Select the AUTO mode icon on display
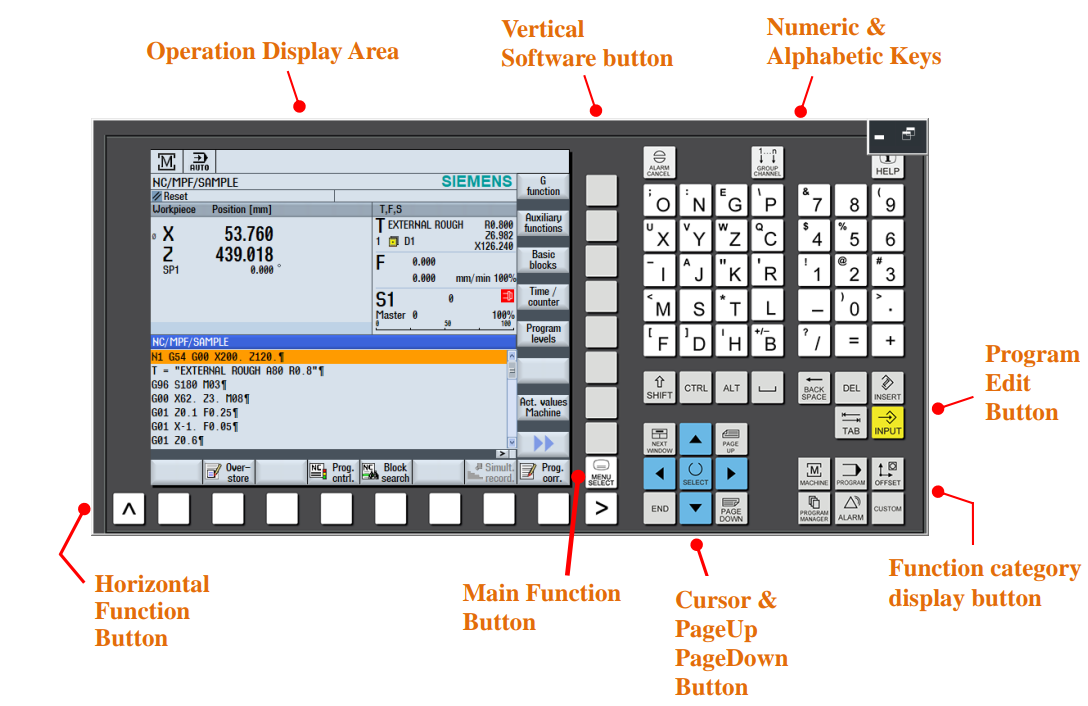1088x706 pixels. [x=200, y=162]
